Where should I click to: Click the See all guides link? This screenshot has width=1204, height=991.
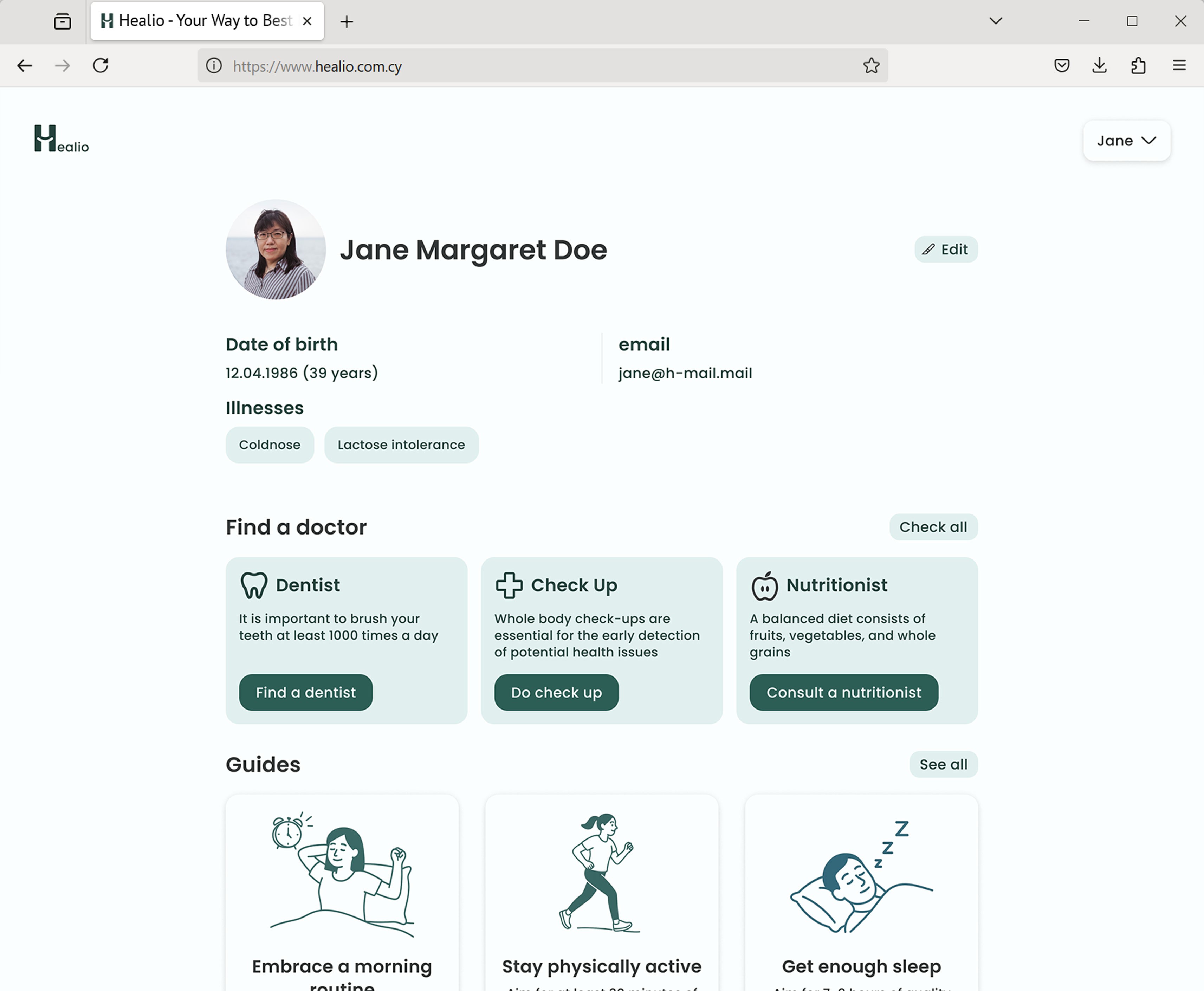(x=943, y=764)
